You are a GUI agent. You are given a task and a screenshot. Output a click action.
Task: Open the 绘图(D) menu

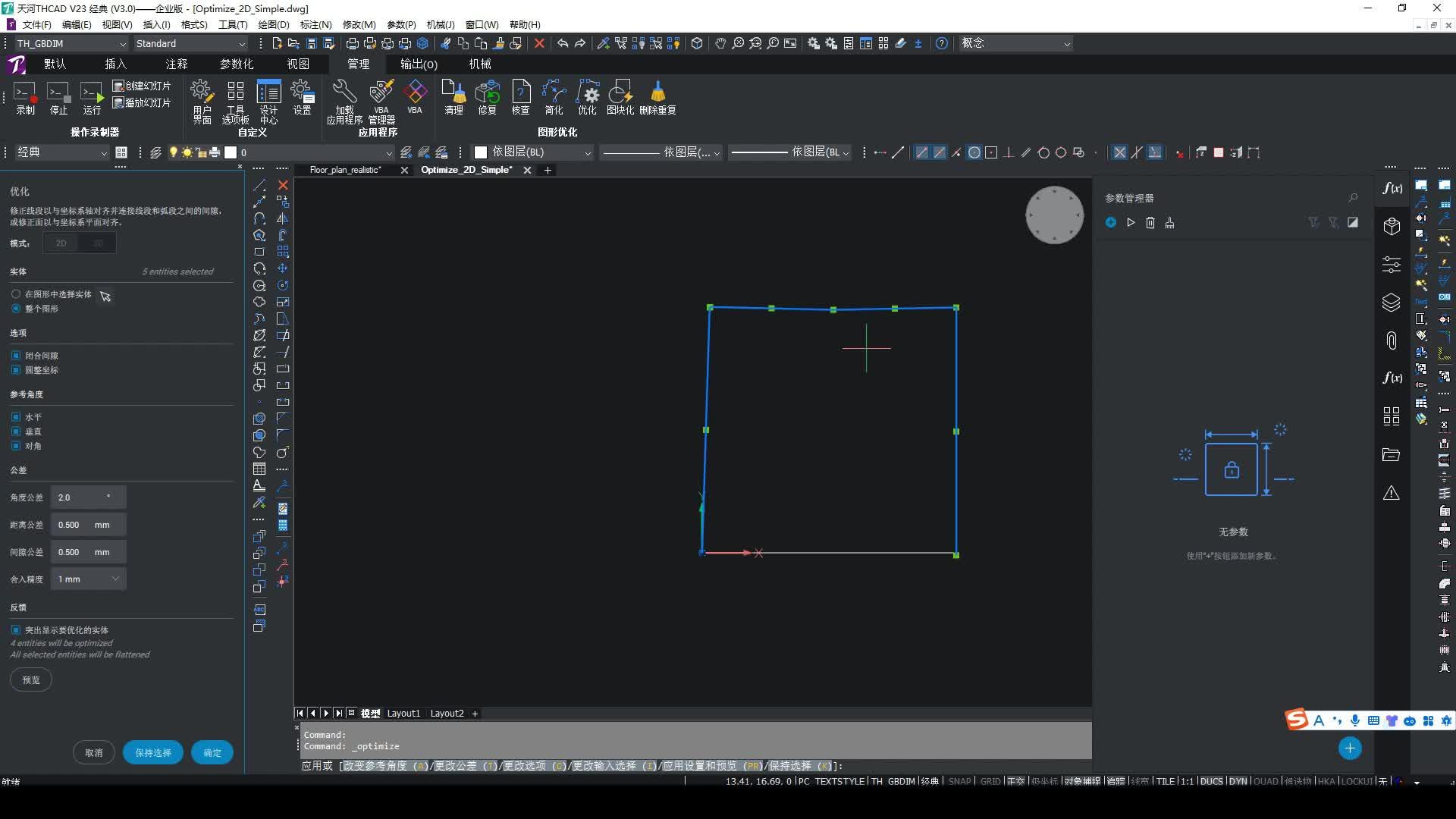273,25
